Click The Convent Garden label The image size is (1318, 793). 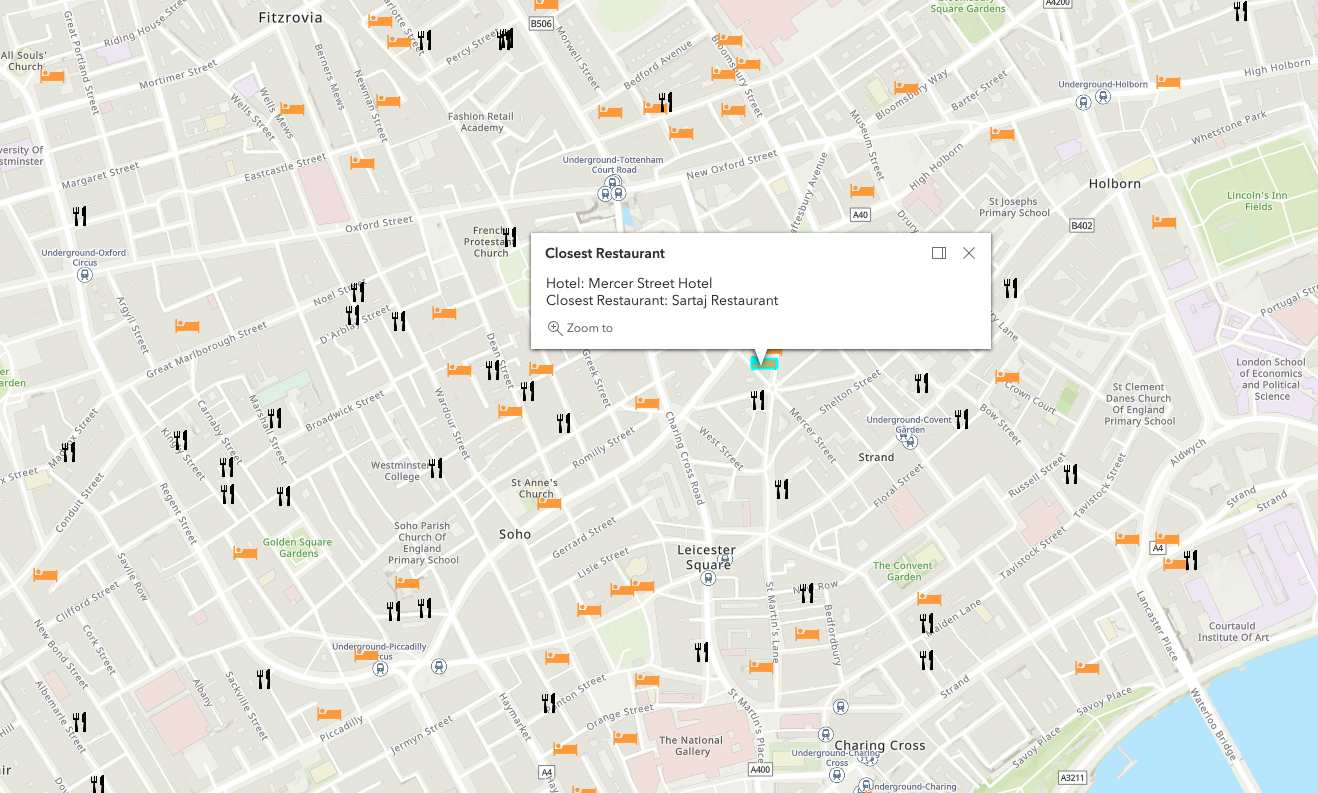(903, 571)
